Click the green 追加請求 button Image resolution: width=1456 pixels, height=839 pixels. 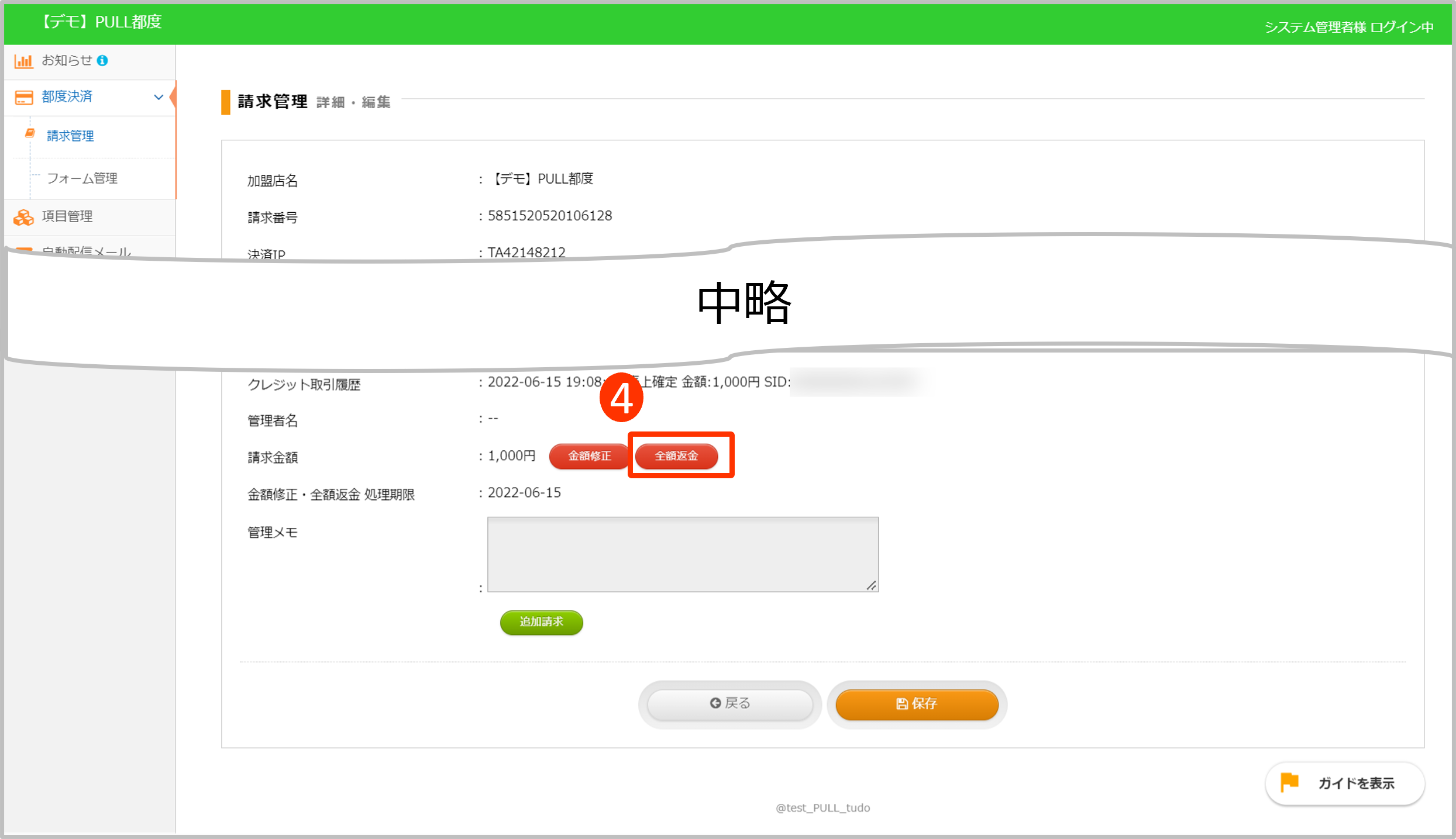click(x=541, y=622)
